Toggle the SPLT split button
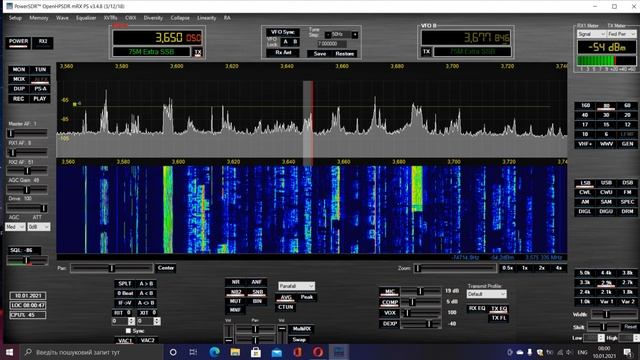This screenshot has width=640, height=360. tap(124, 284)
